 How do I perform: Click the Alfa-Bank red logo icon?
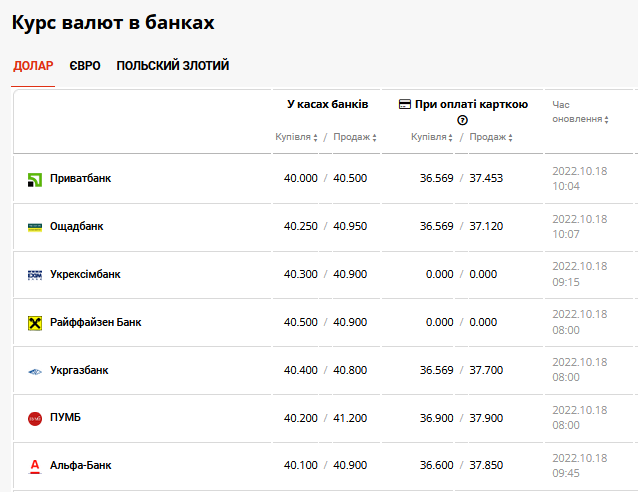pos(35,466)
